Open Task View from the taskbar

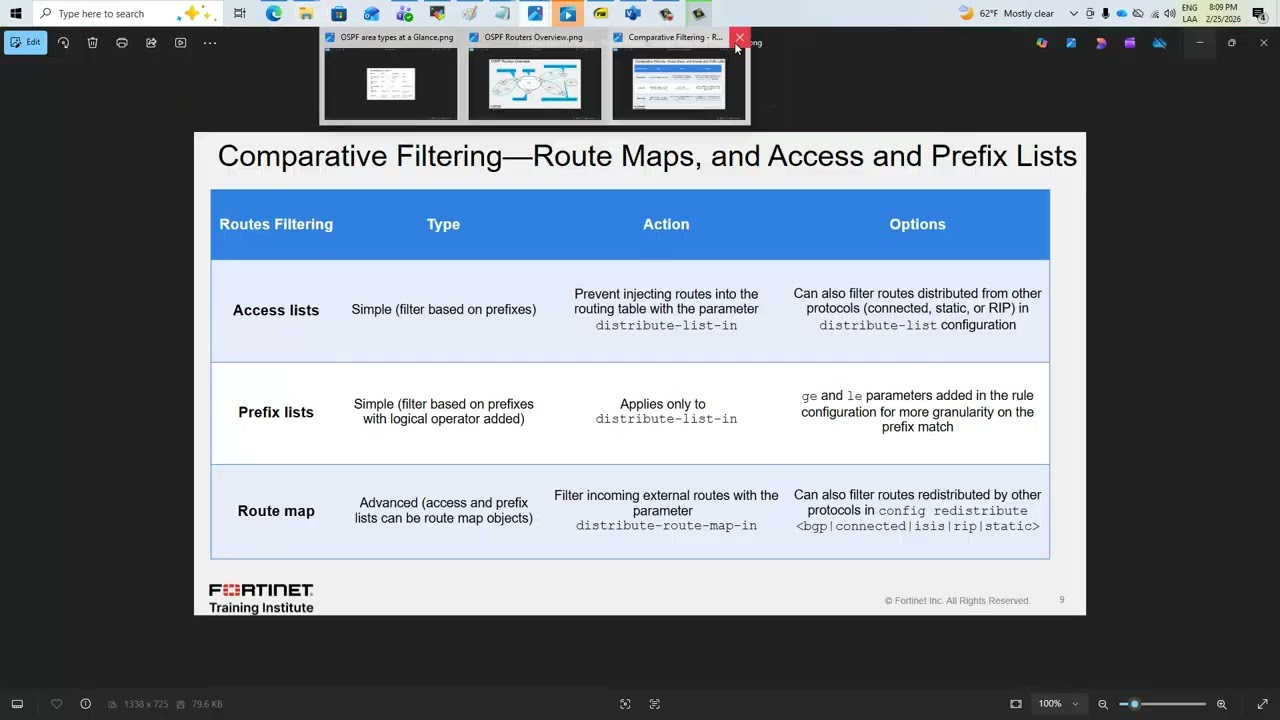[x=240, y=13]
